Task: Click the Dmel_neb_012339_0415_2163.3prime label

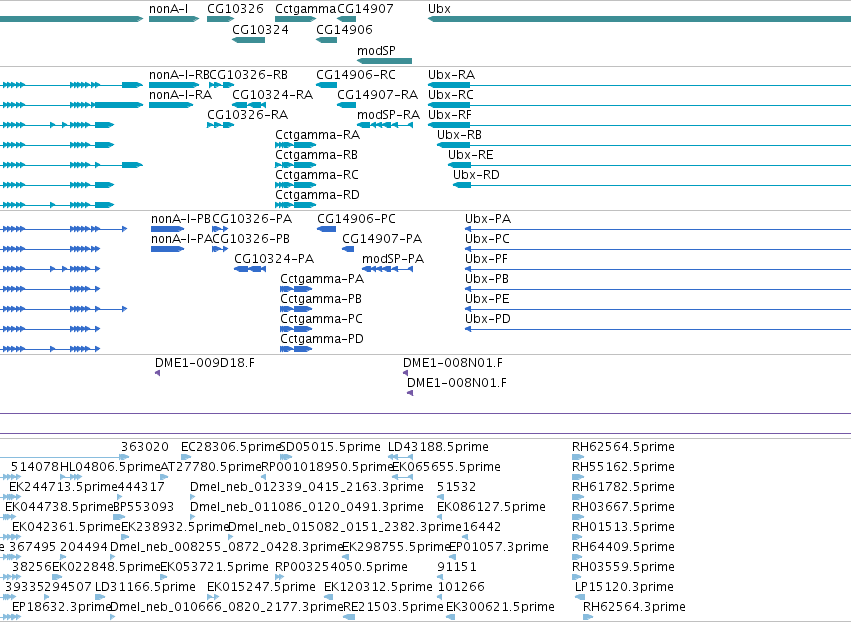Action: (x=307, y=487)
